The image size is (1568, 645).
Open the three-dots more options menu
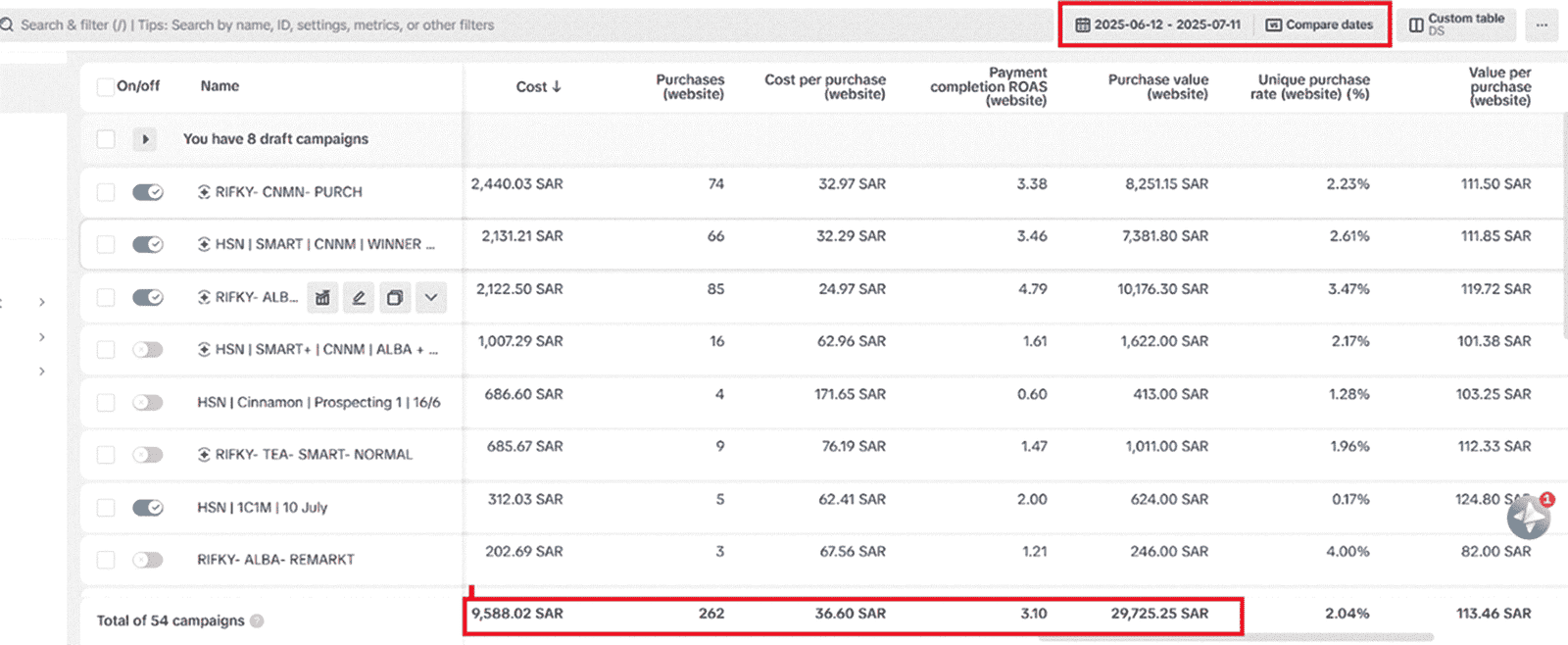(1542, 25)
